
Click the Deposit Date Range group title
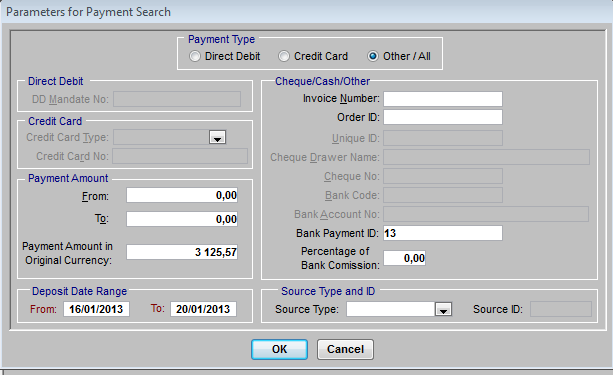pos(79,291)
